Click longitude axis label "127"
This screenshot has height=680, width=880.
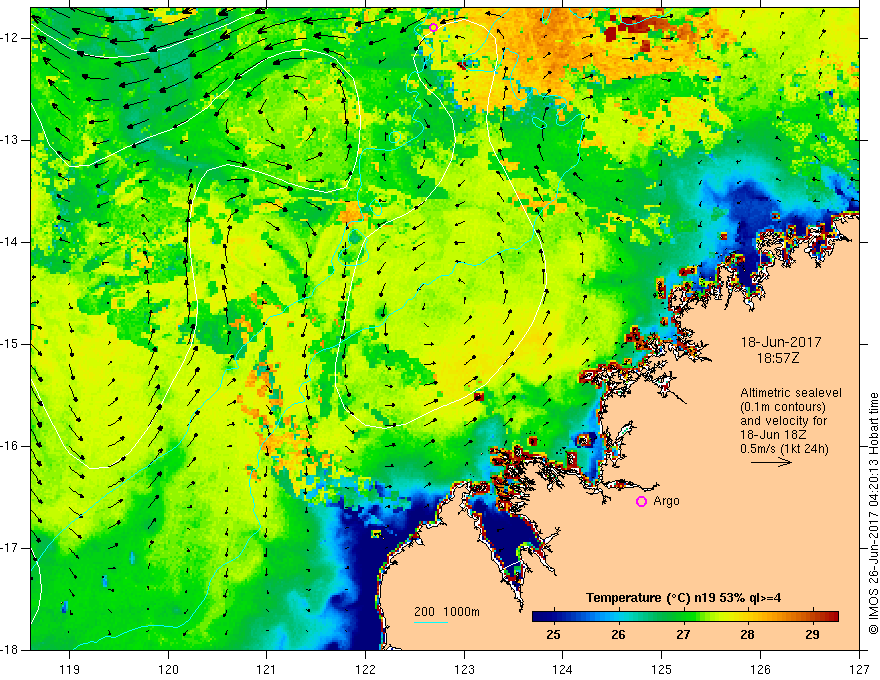[859, 669]
